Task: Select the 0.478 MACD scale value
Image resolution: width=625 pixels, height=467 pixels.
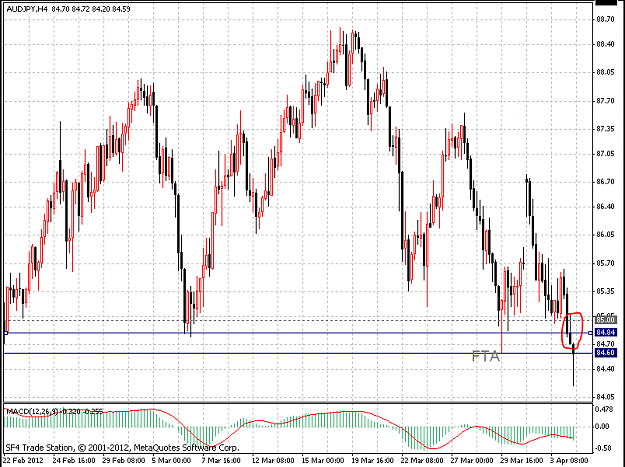Action: pos(602,409)
